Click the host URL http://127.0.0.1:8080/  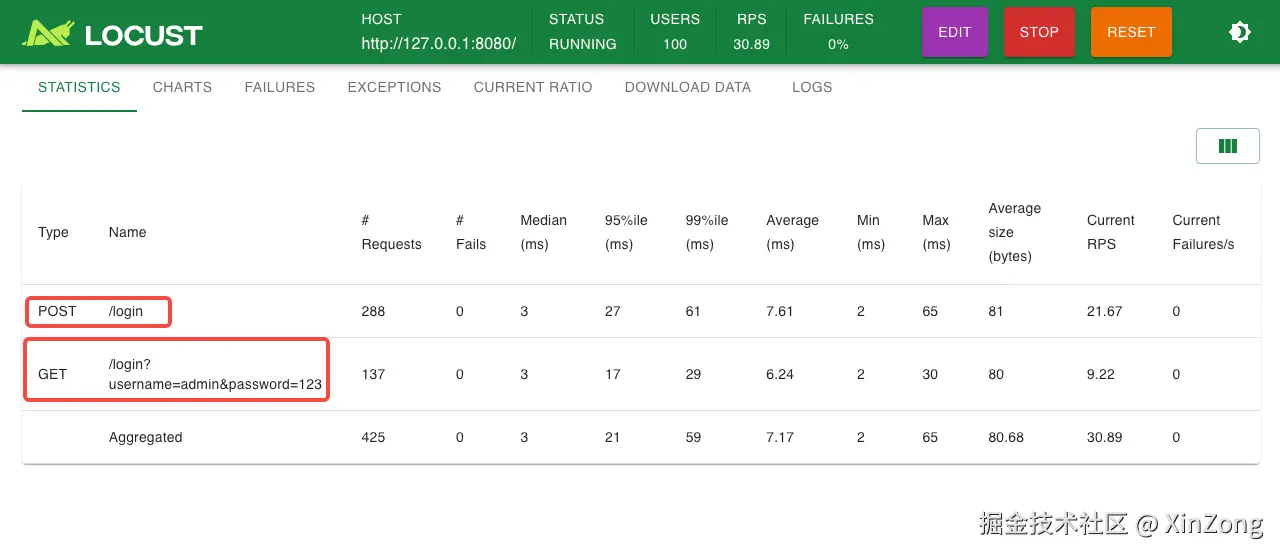pos(438,44)
